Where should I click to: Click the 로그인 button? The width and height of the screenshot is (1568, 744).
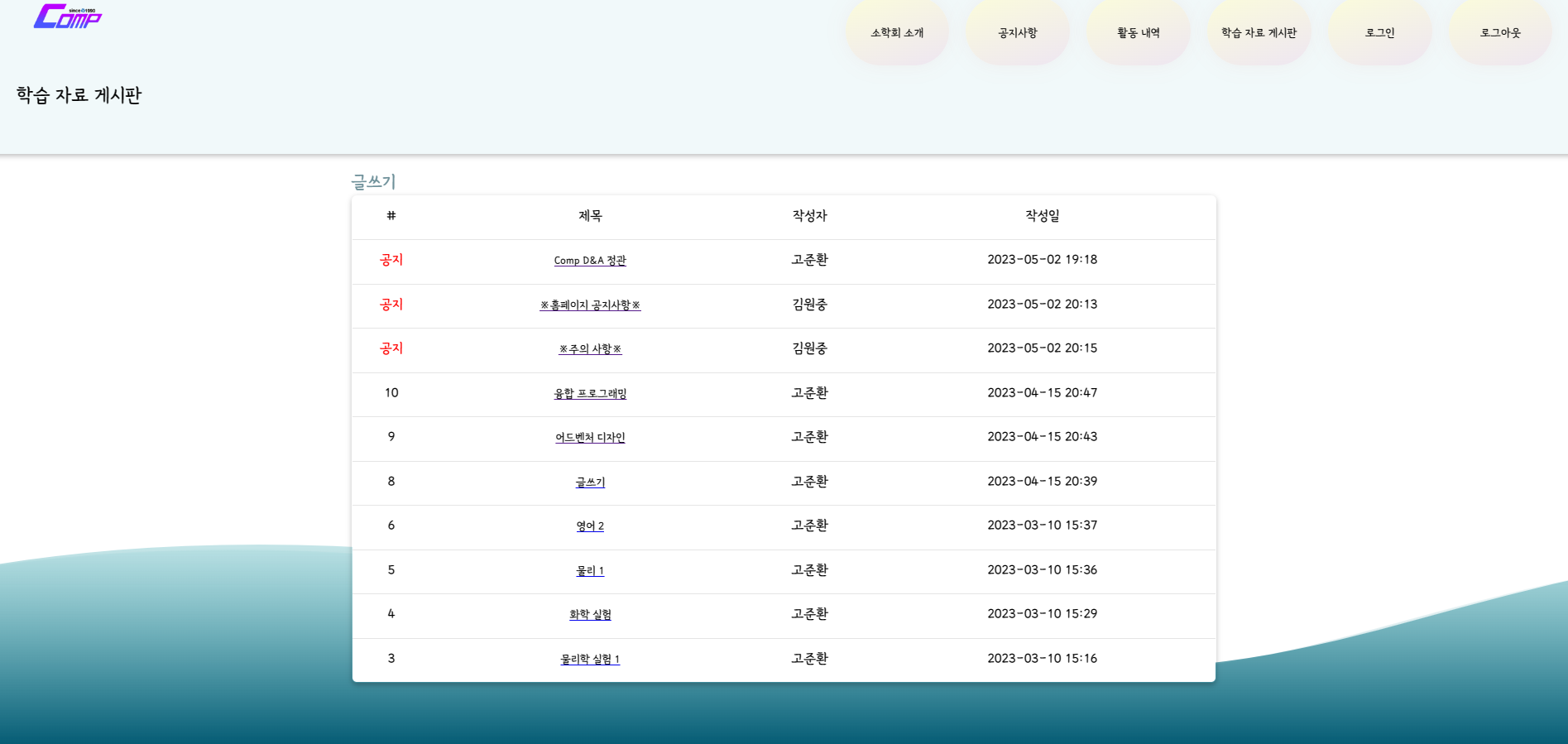pyautogui.click(x=1379, y=33)
